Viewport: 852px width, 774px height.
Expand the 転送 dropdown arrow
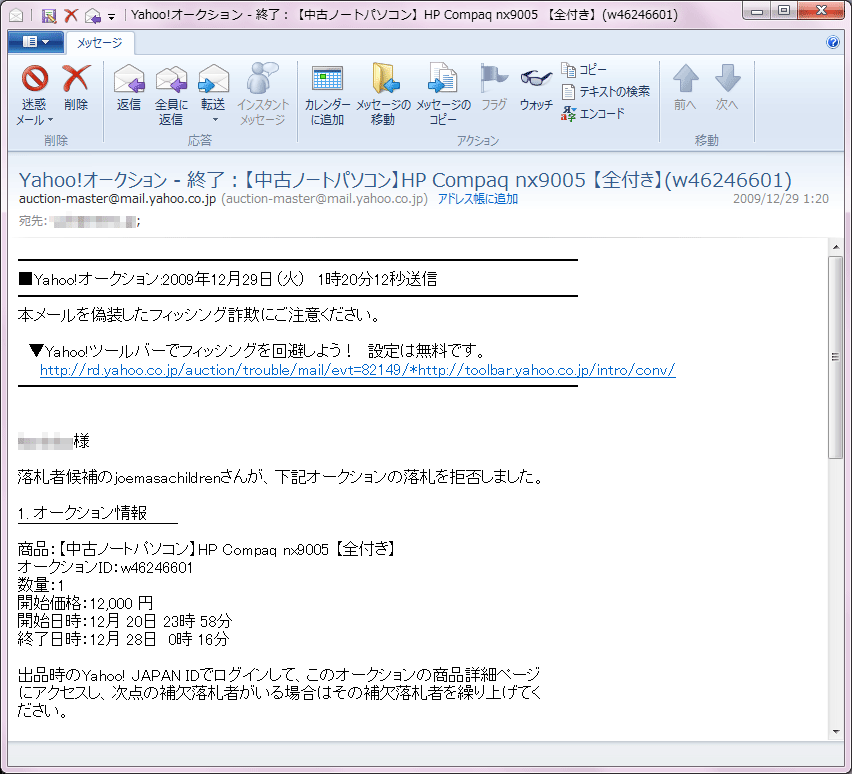click(x=215, y=120)
